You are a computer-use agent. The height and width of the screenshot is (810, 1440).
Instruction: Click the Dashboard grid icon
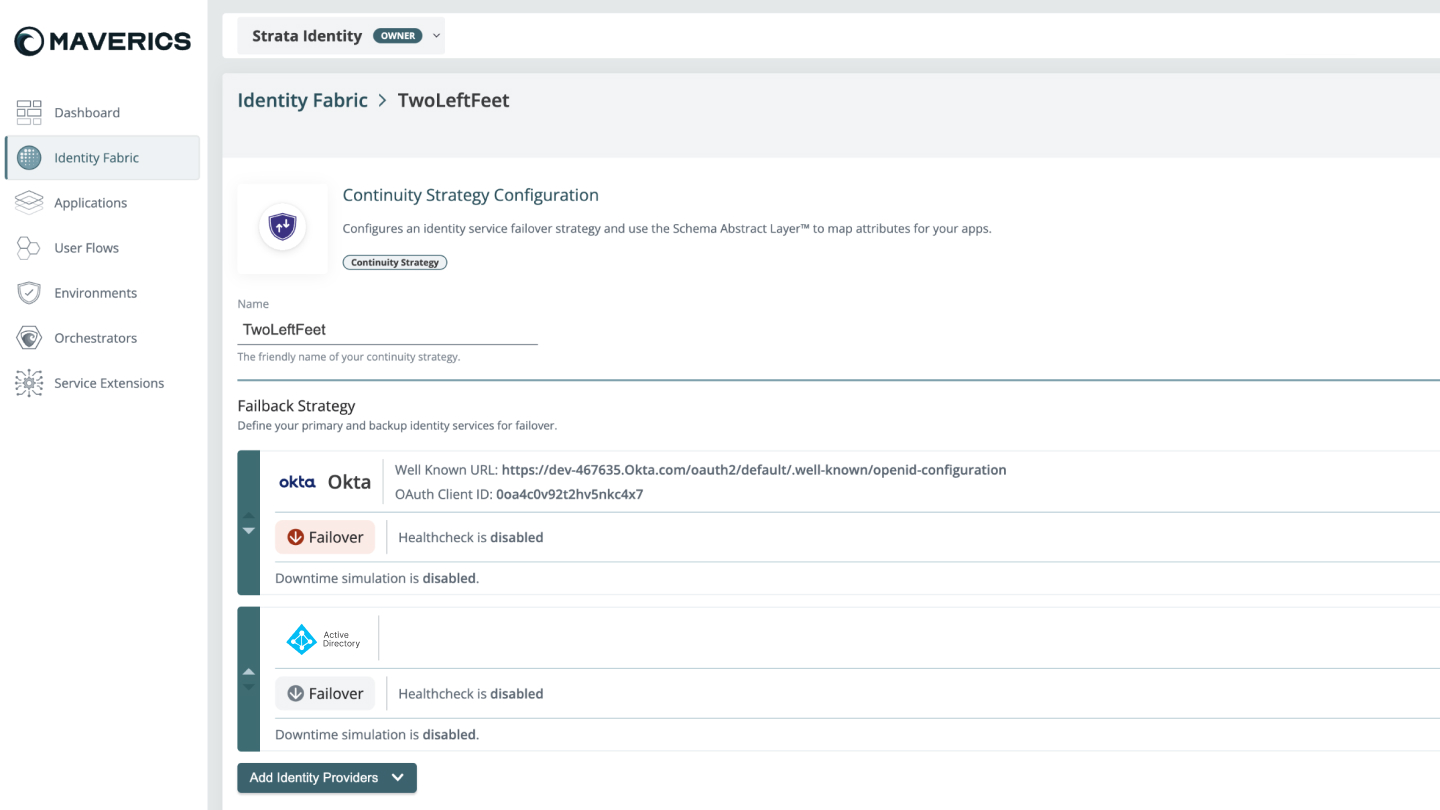coord(29,112)
